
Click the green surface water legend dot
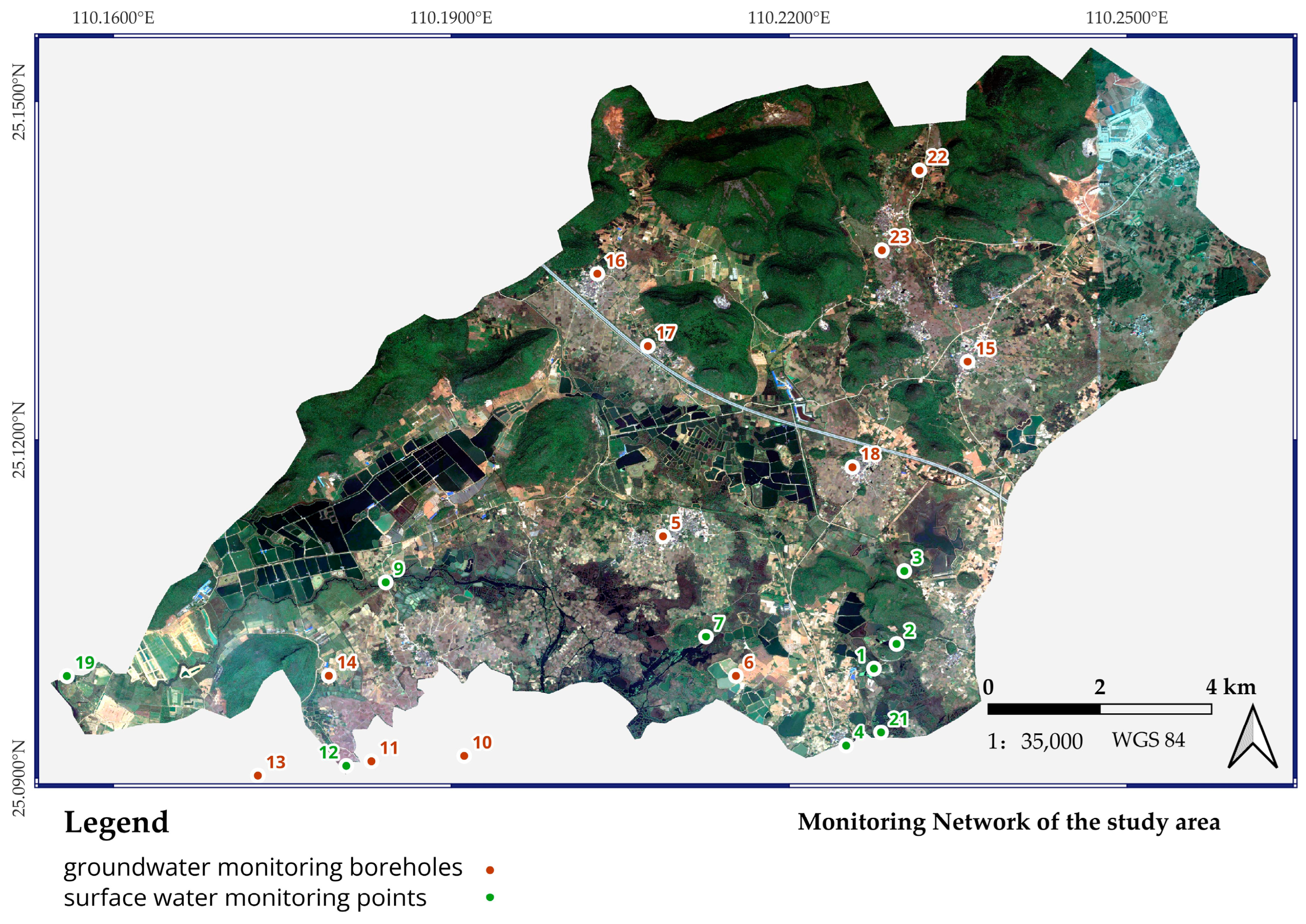(x=490, y=897)
